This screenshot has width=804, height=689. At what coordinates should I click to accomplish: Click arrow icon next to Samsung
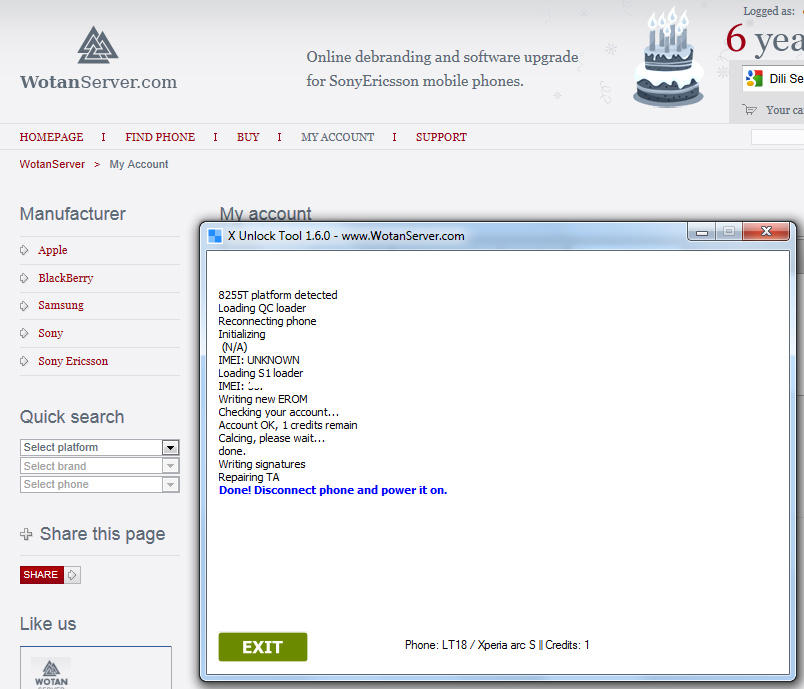tap(24, 306)
